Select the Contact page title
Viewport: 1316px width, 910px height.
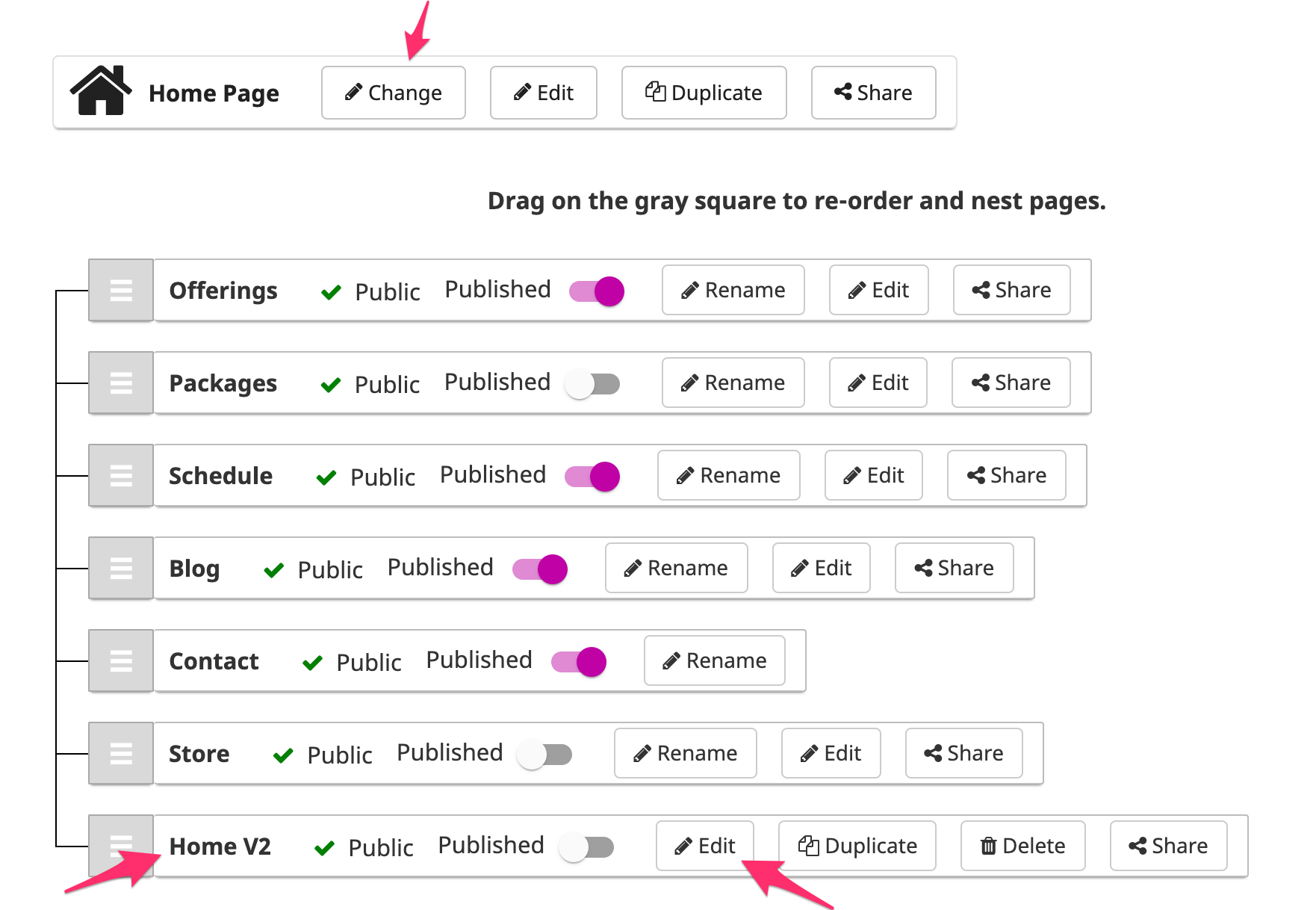(x=214, y=661)
